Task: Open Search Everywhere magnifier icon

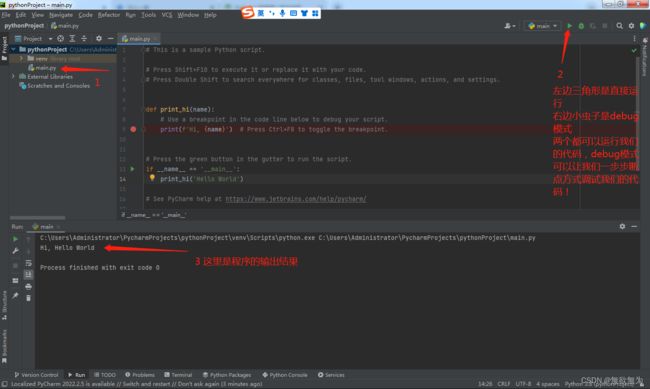Action: point(619,26)
